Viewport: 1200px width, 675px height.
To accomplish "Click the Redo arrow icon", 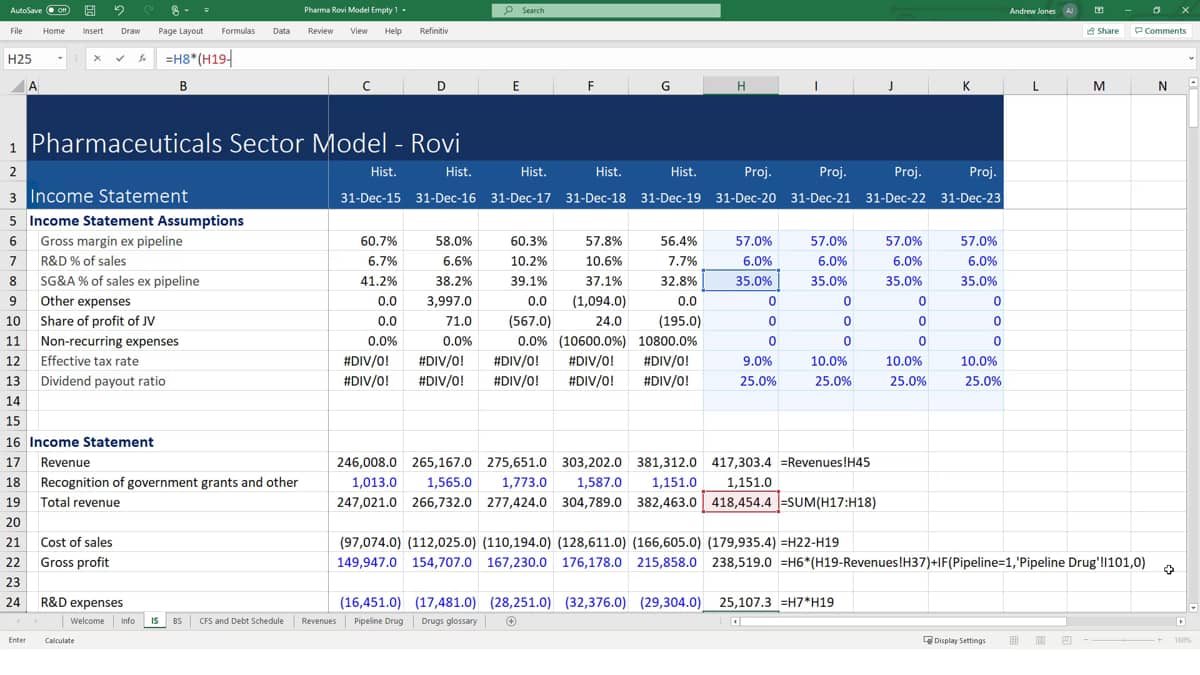I will (149, 10).
